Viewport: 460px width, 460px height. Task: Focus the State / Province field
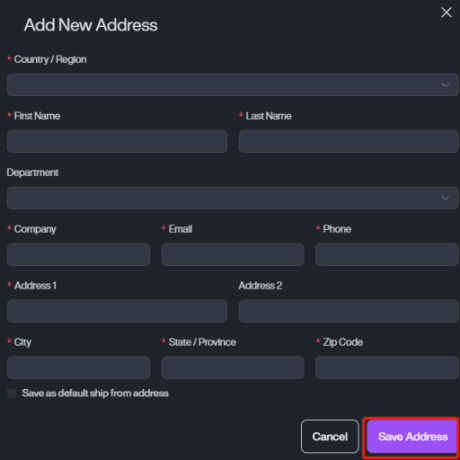tap(233, 368)
